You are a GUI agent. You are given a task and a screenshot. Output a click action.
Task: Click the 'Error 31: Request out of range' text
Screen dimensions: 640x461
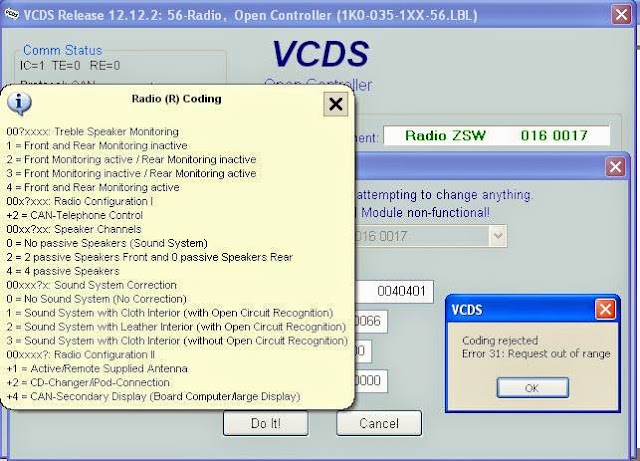click(536, 354)
